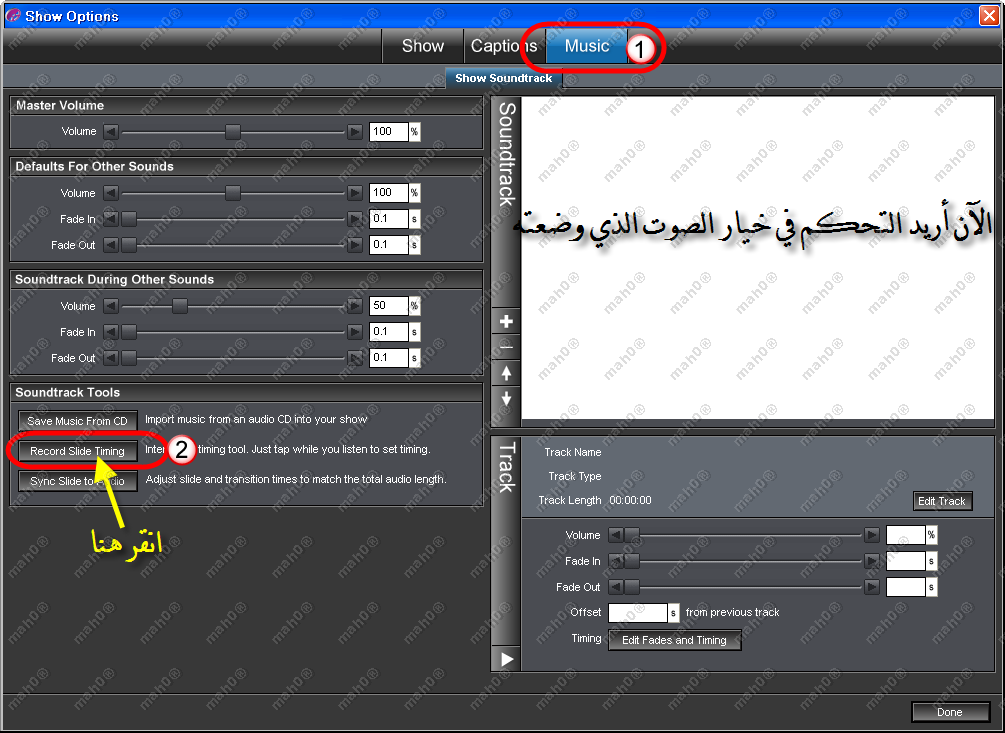Move the track down with the down arrow
The image size is (1005, 733).
click(x=506, y=398)
